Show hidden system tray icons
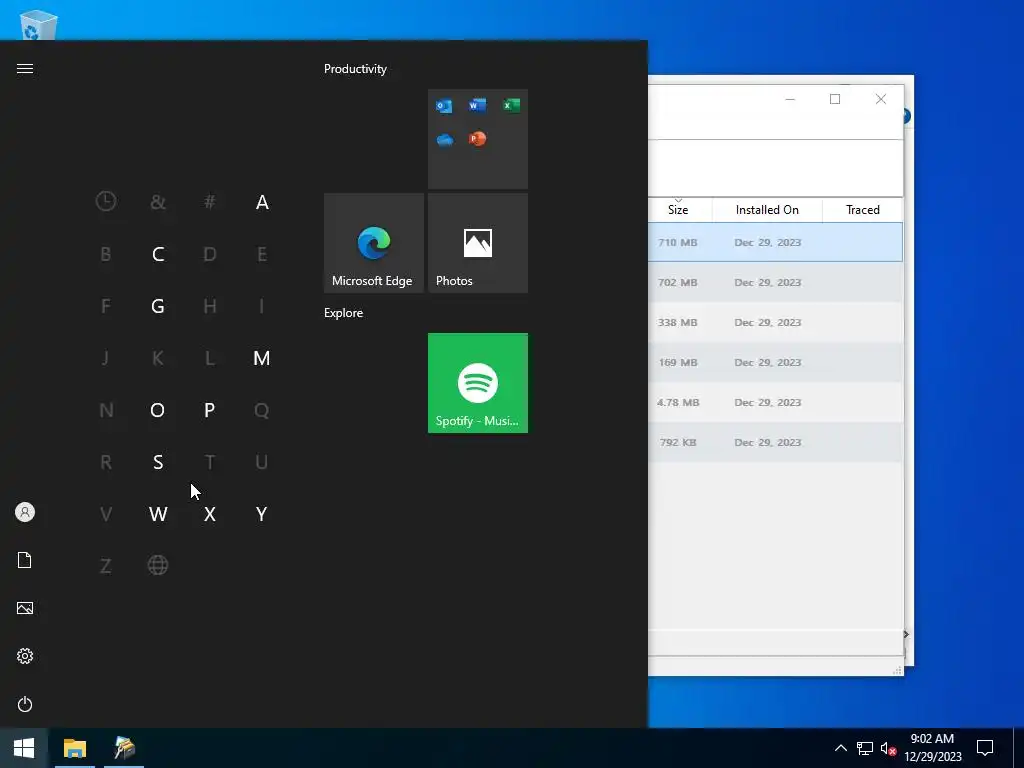 tap(840, 748)
